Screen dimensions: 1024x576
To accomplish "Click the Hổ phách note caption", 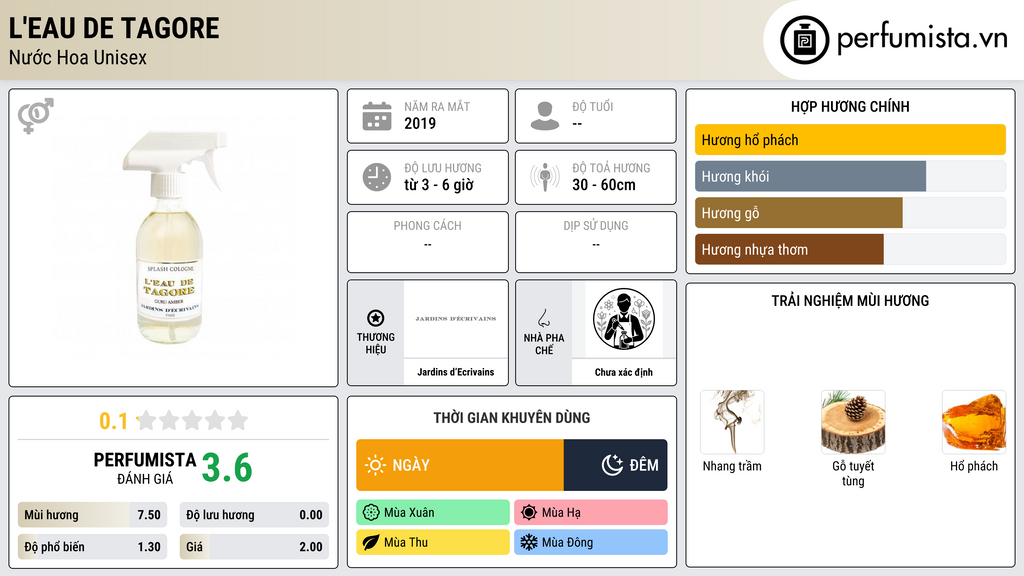I will coord(974,466).
